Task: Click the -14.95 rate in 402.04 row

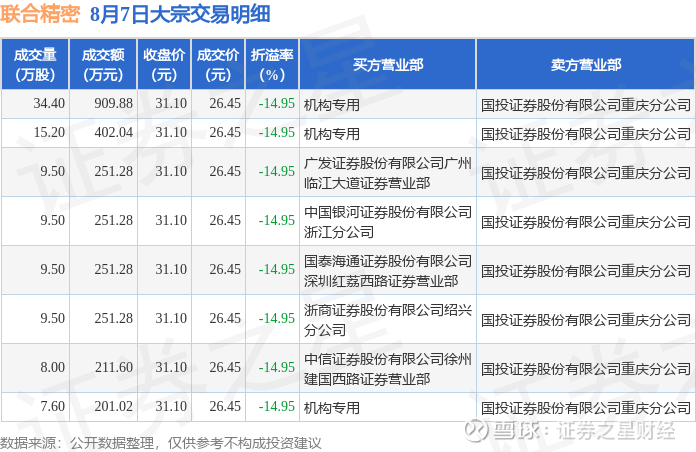Action: 277,132
